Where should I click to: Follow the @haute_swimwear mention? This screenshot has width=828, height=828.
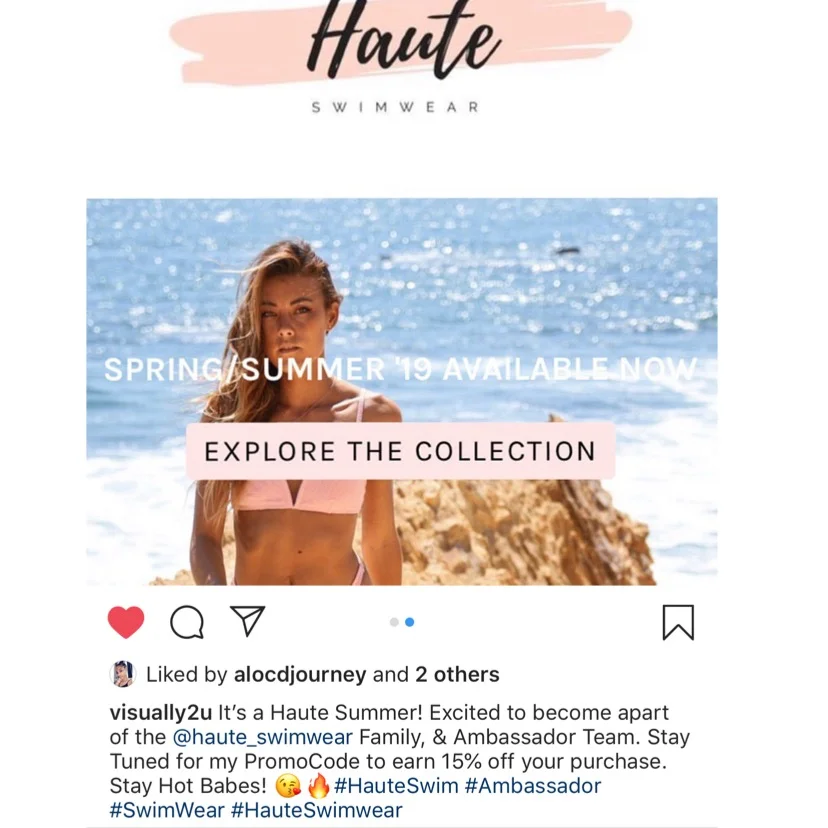click(262, 737)
